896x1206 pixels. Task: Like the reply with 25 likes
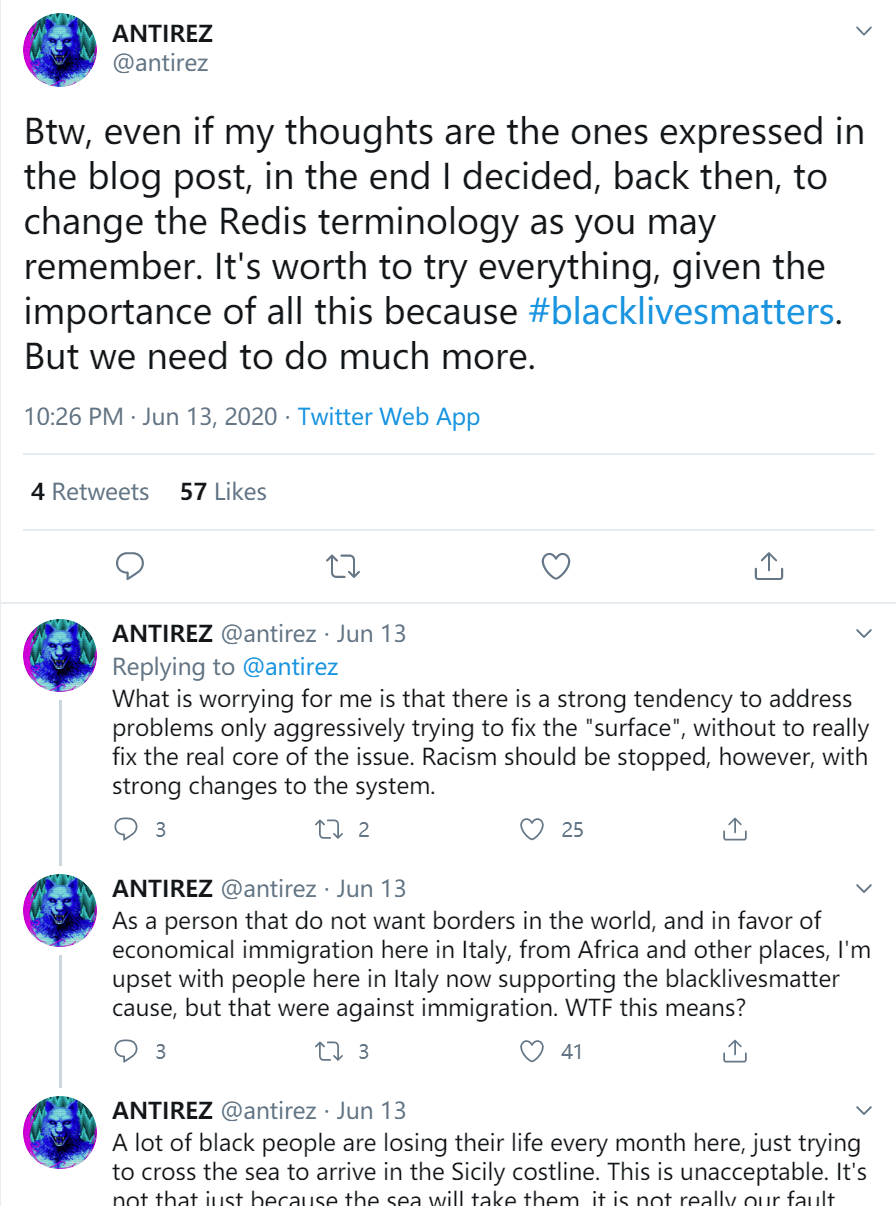[534, 829]
